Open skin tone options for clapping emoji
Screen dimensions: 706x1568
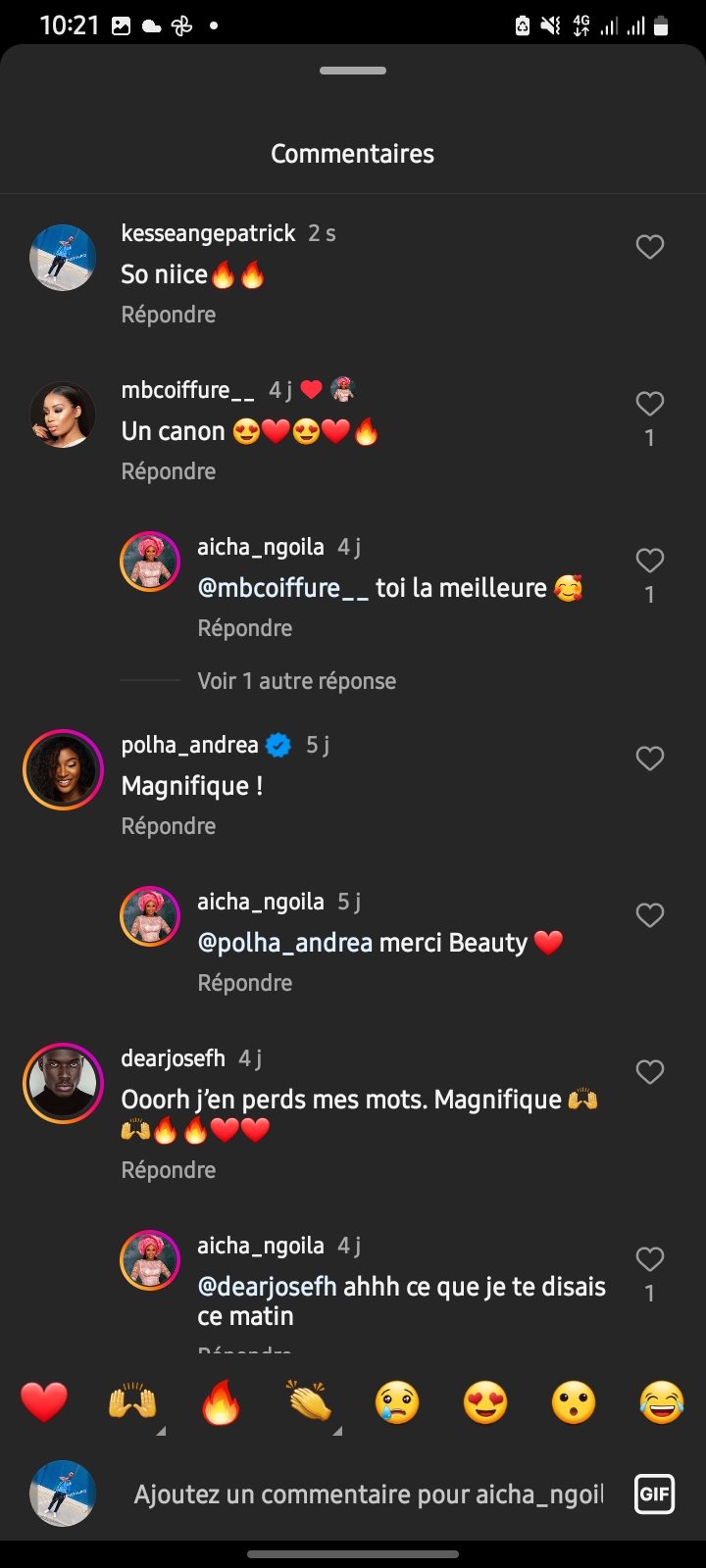pyautogui.click(x=337, y=1431)
